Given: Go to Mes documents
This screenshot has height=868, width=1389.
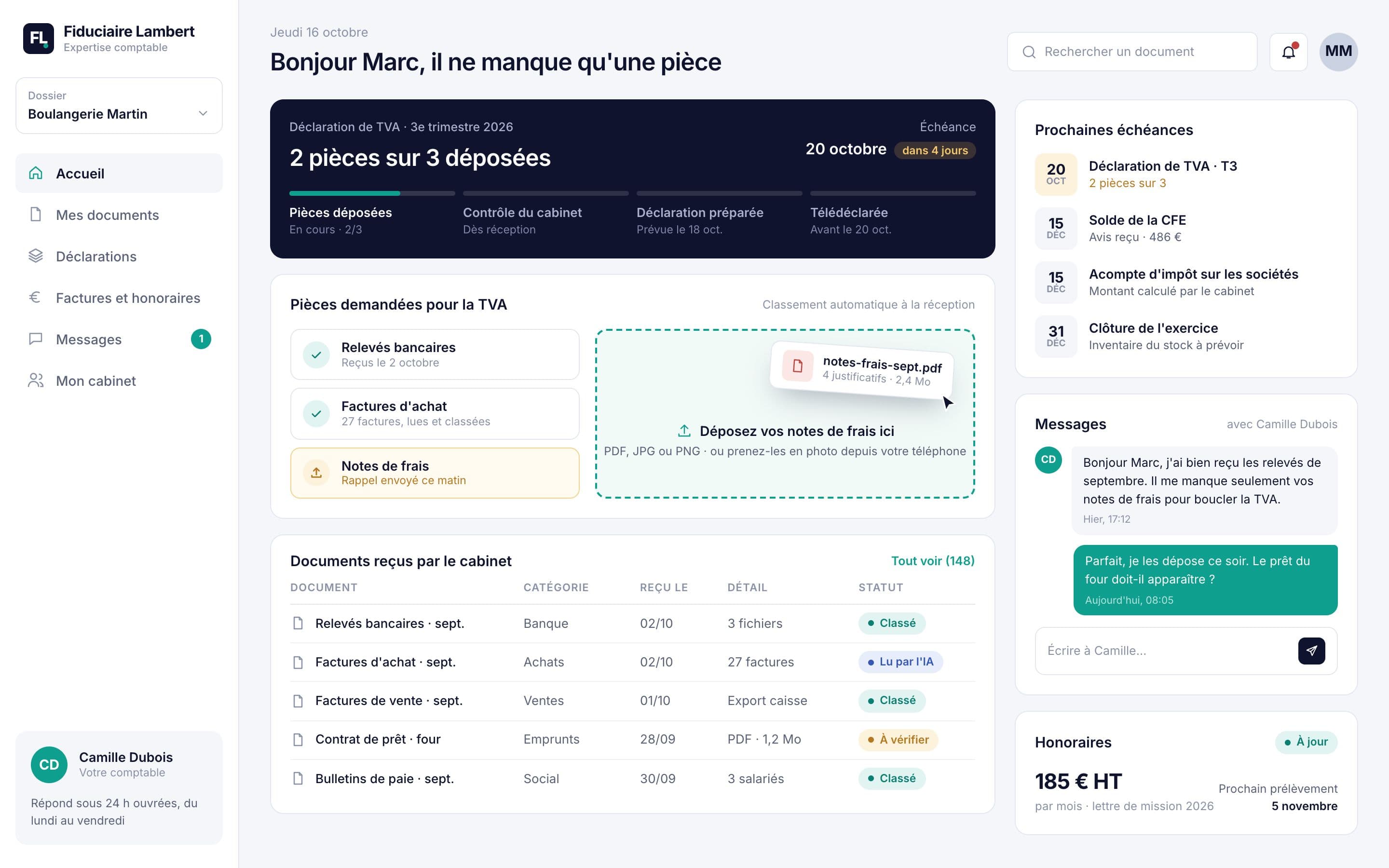Looking at the screenshot, I should tap(119, 215).
